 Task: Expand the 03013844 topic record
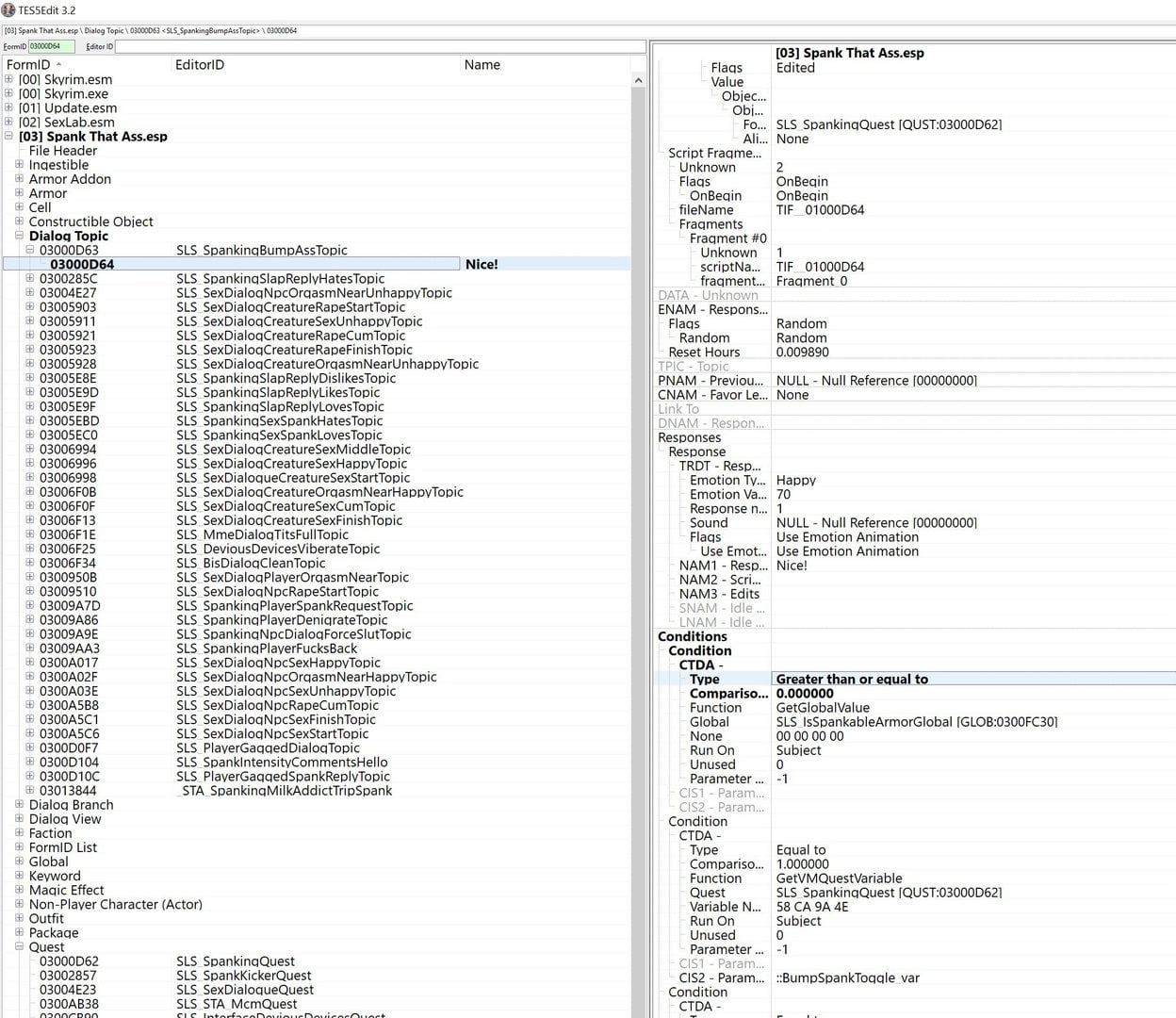pos(29,790)
